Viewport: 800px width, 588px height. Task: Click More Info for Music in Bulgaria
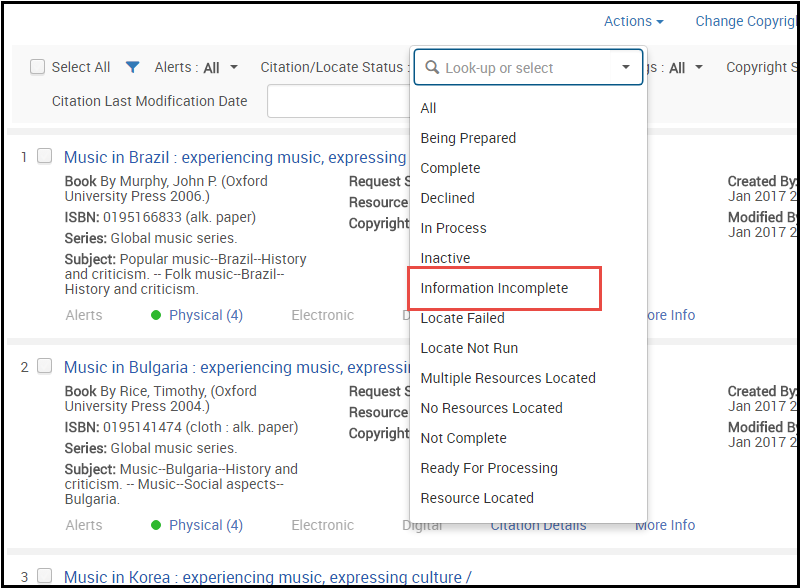click(x=665, y=525)
